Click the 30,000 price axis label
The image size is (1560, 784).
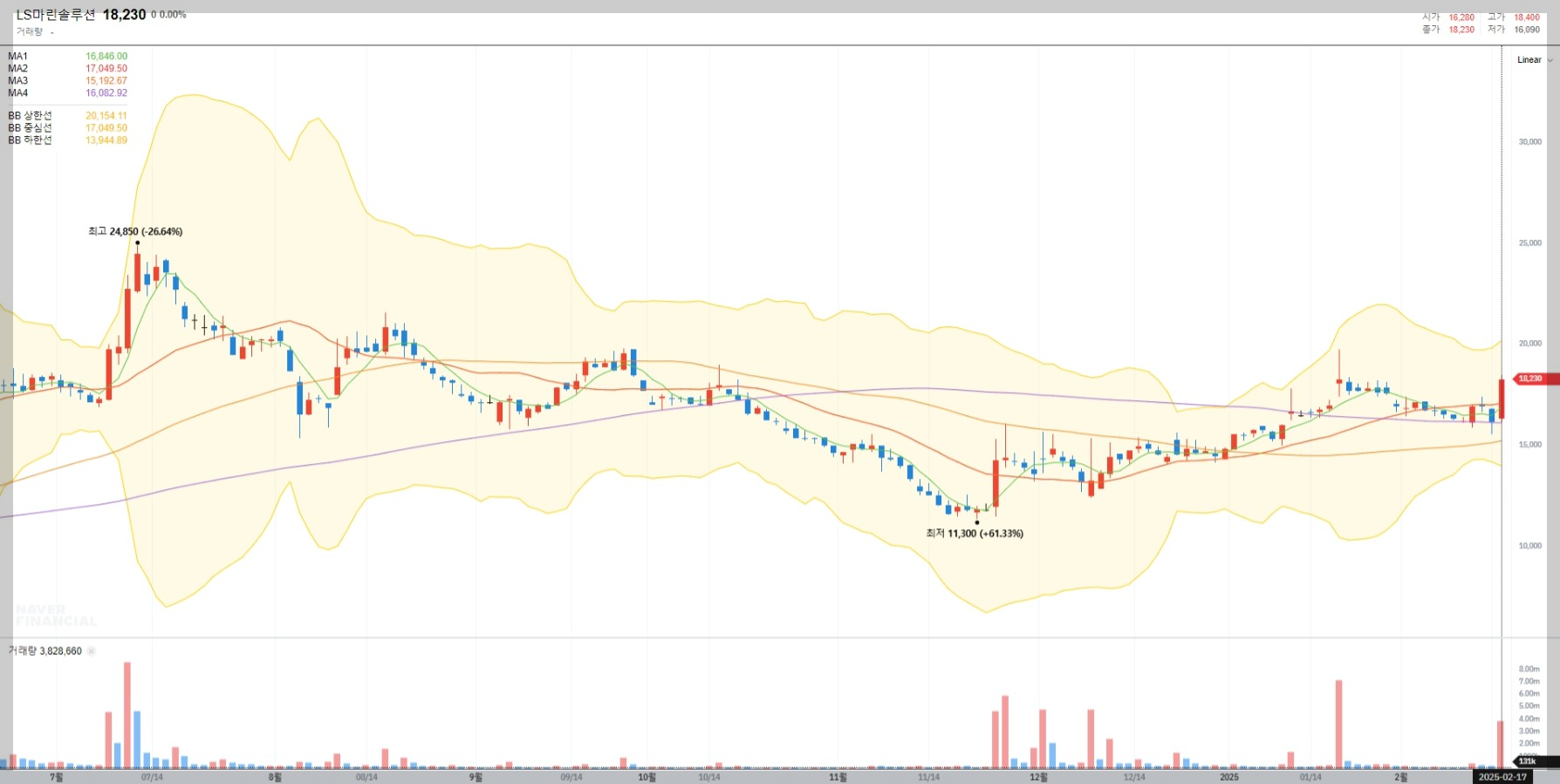[x=1529, y=141]
